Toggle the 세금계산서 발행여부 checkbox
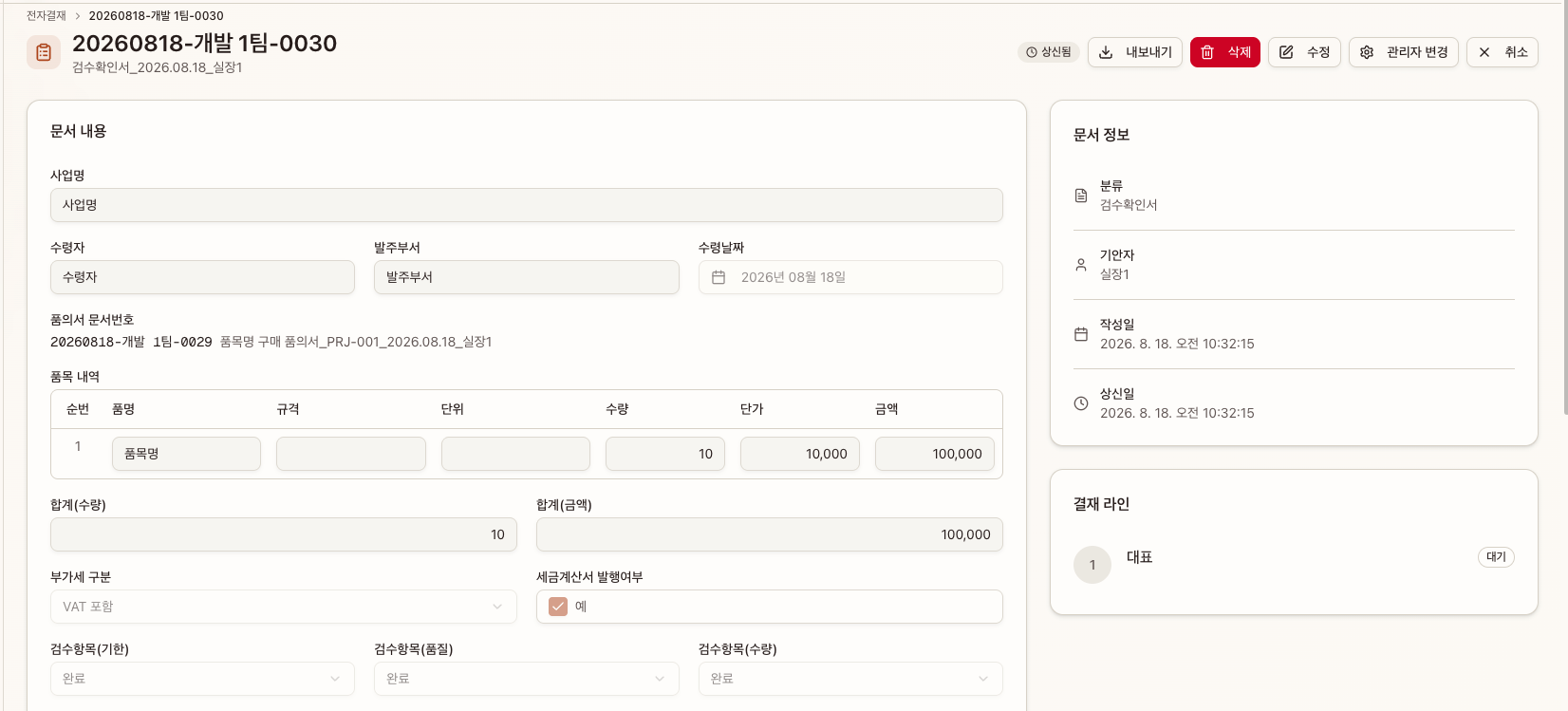The height and width of the screenshot is (711, 1568). 558,607
